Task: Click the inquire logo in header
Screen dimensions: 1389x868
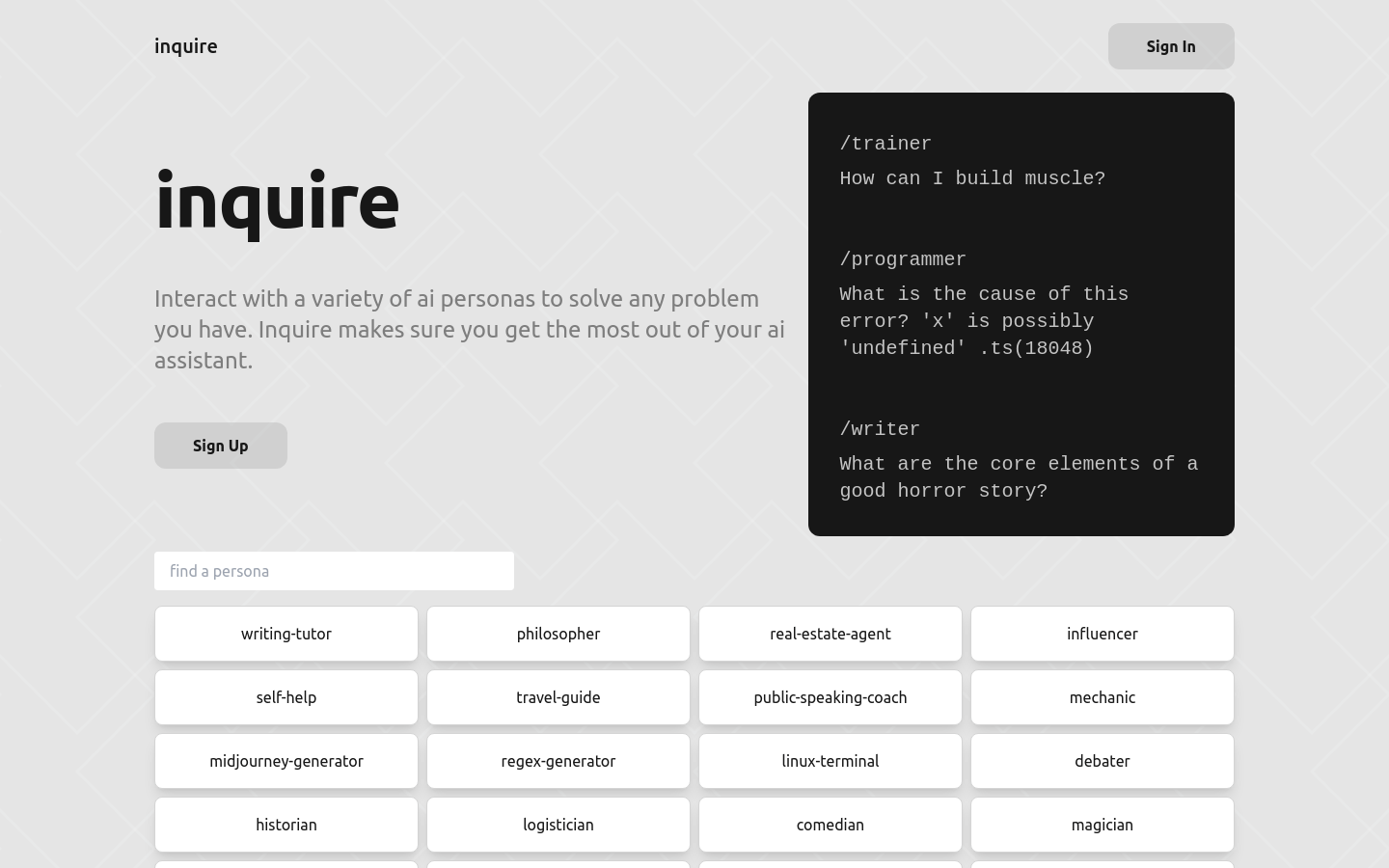Action: 186,46
